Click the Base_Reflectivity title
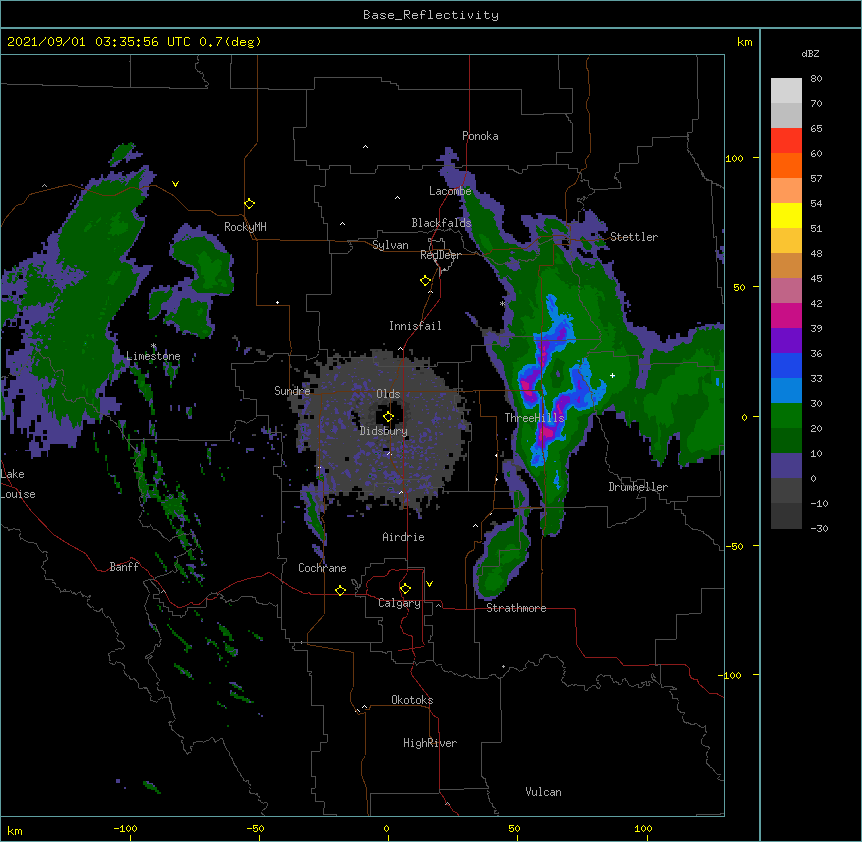 431,15
